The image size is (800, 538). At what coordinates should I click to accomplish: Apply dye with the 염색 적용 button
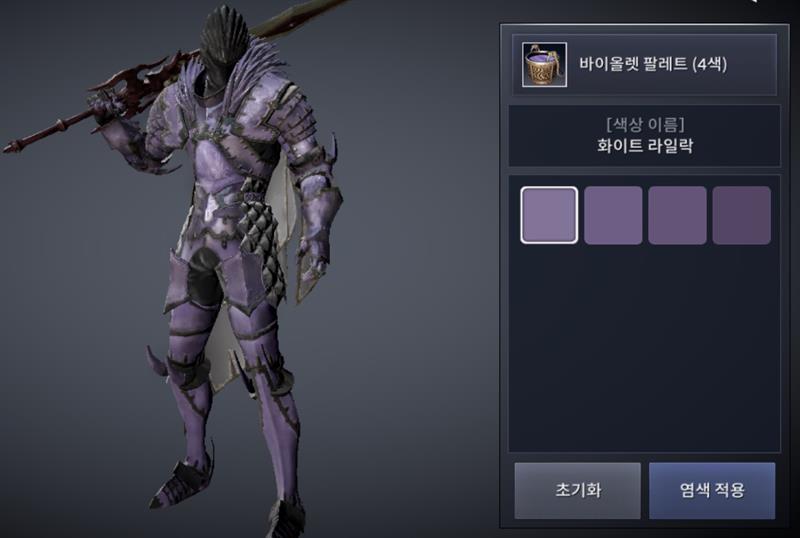coord(712,491)
